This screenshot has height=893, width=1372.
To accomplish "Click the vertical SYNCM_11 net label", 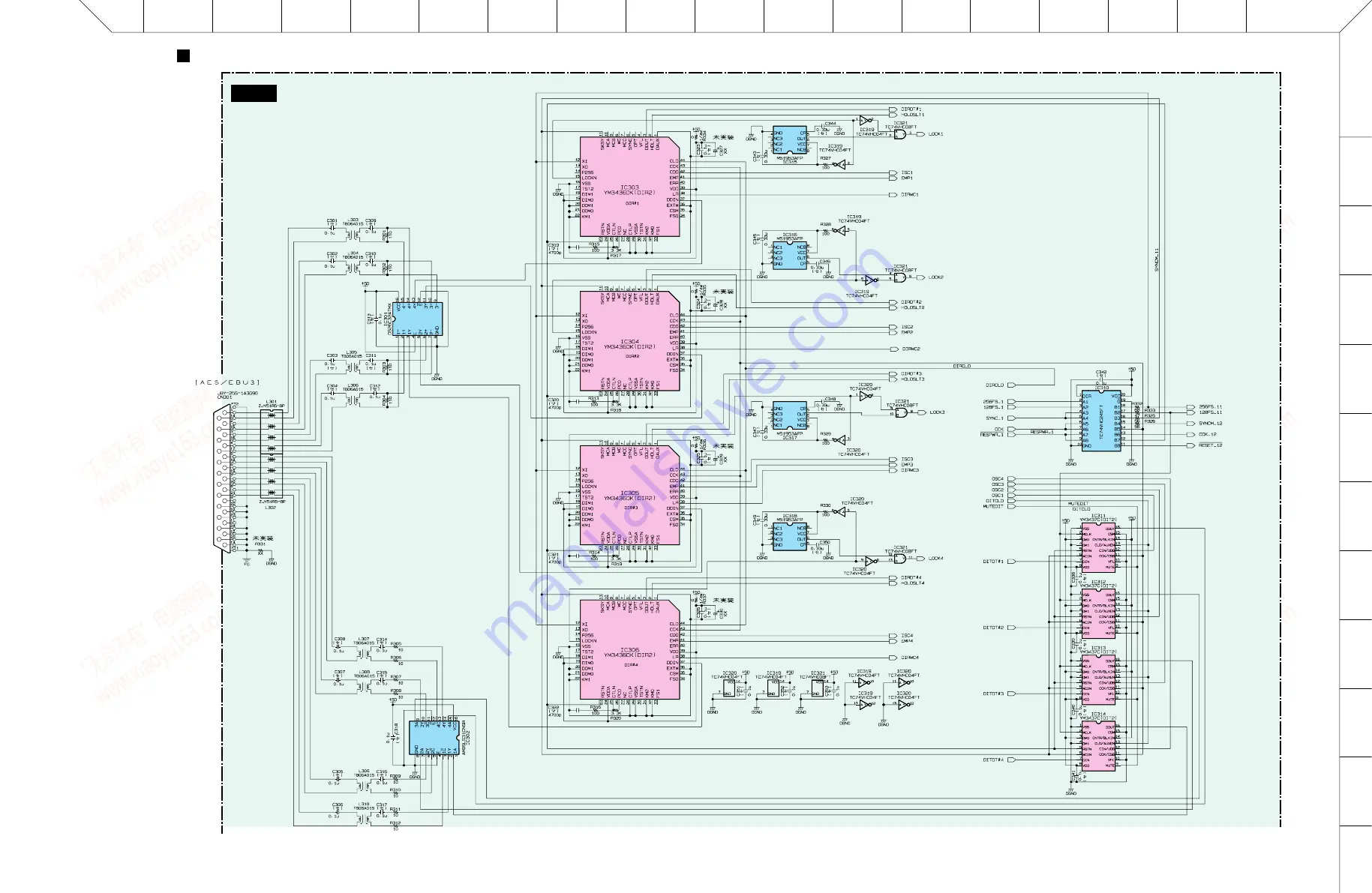I will [1157, 259].
